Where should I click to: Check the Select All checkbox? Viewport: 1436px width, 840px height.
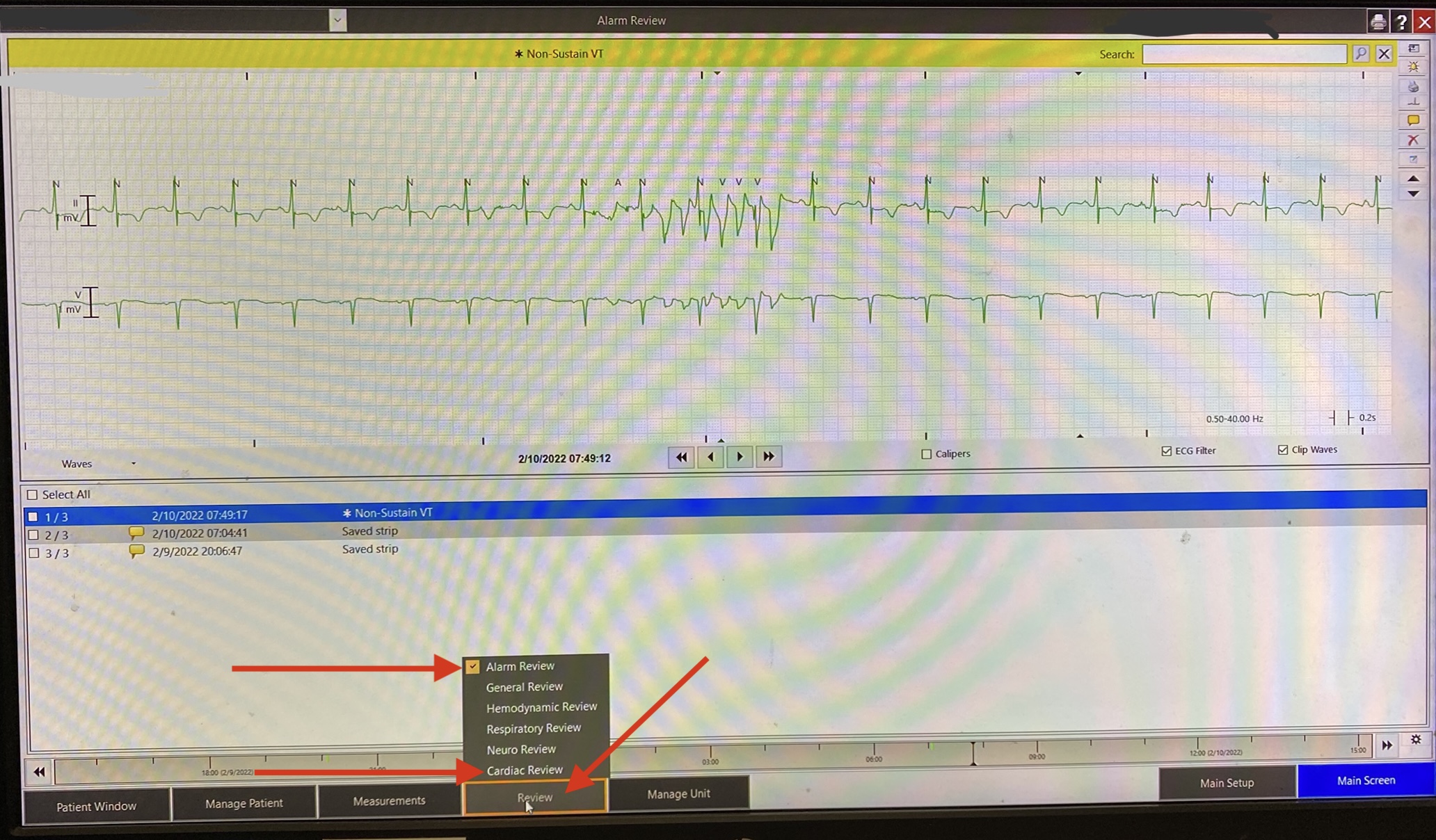tap(32, 494)
